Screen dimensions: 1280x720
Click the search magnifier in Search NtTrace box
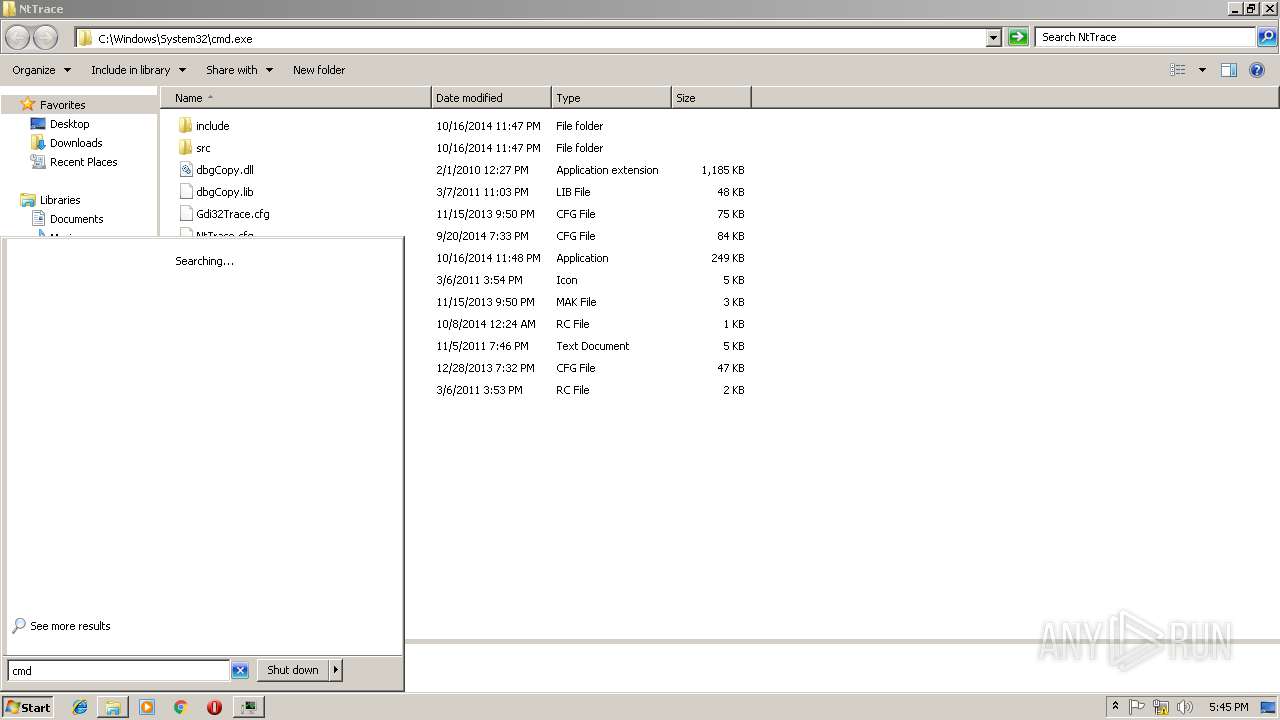1267,37
